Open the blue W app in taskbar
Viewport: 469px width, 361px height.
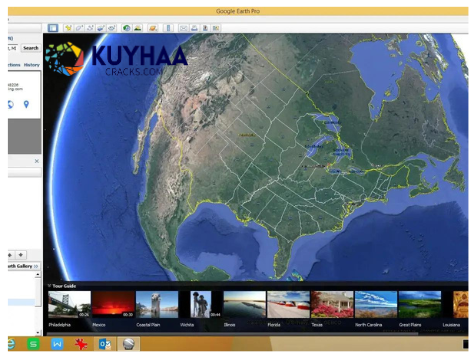(57, 344)
